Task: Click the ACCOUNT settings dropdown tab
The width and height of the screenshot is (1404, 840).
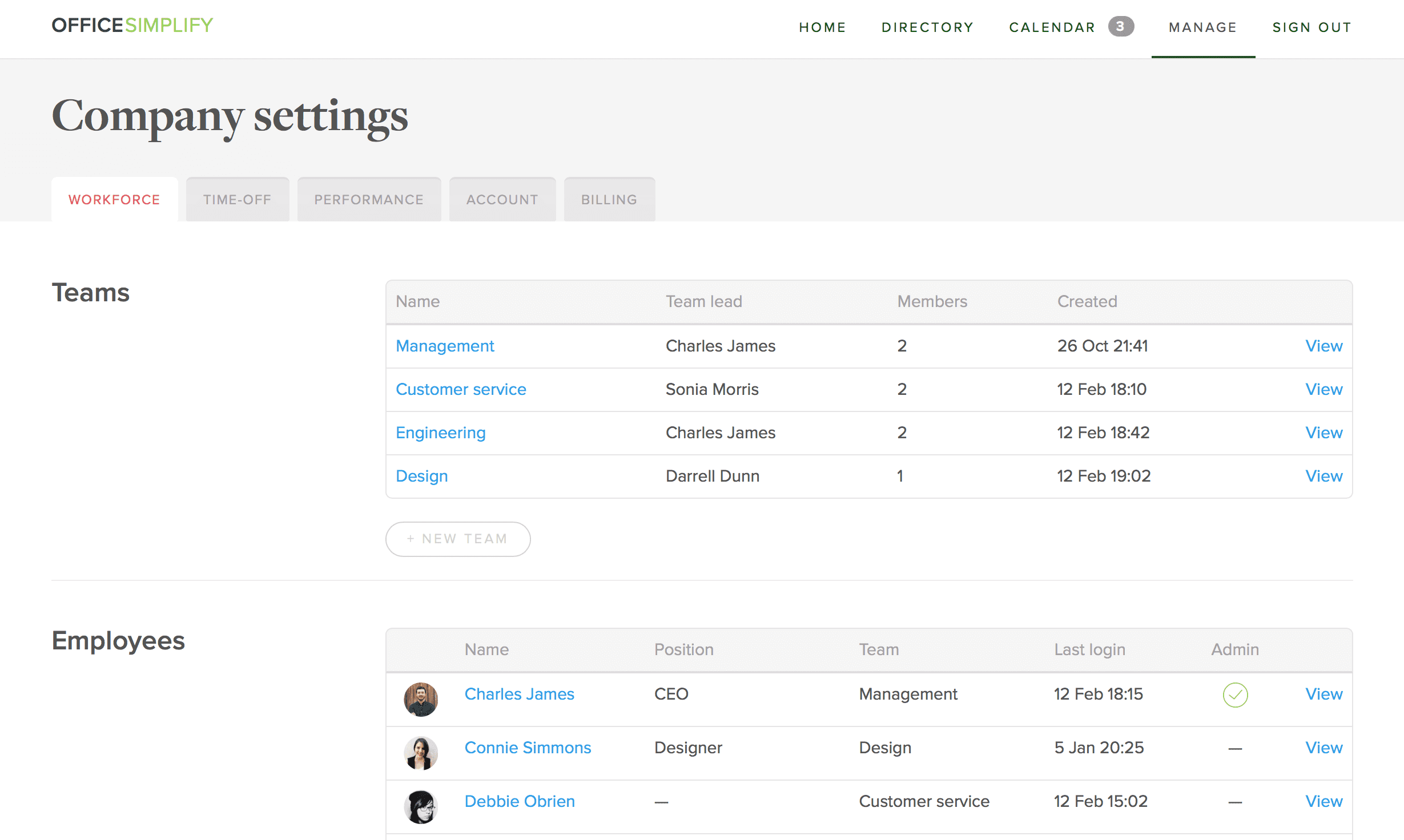Action: coord(503,199)
